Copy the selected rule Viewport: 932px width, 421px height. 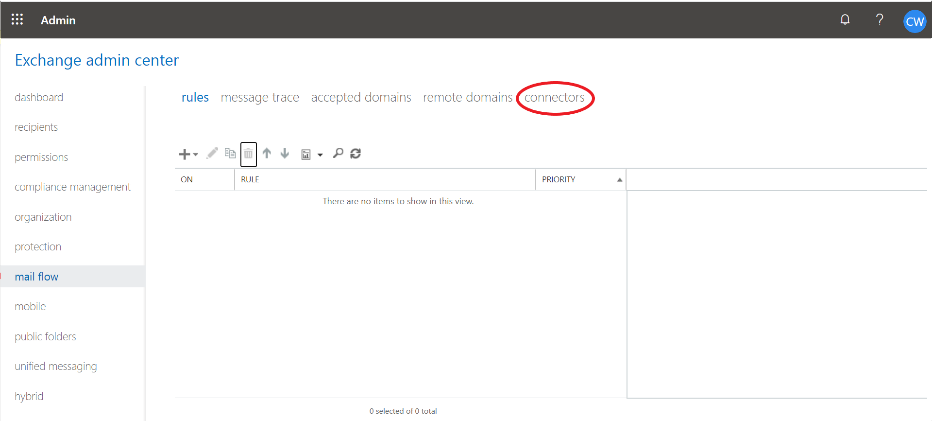(230, 153)
